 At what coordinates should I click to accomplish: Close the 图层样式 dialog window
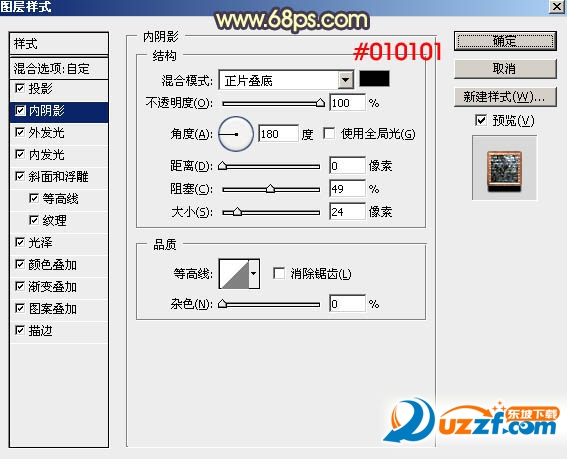pos(557,6)
